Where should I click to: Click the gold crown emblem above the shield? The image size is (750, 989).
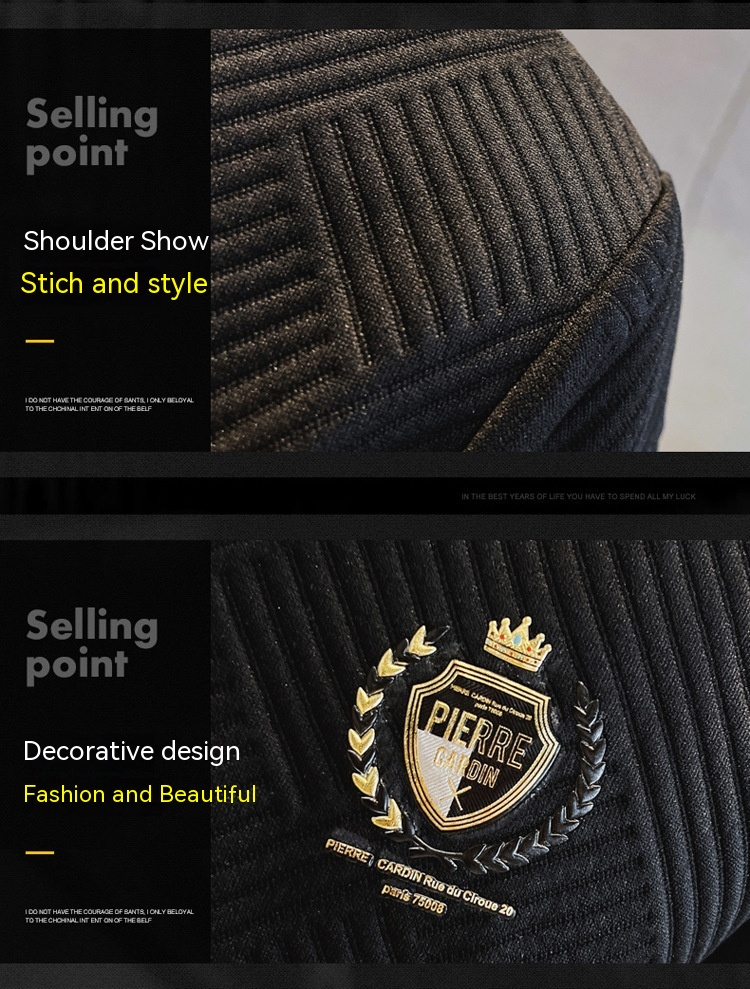click(517, 643)
